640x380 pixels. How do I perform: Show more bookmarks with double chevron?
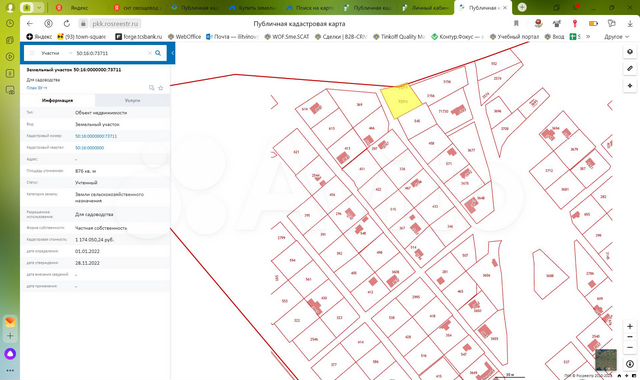pyautogui.click(x=588, y=37)
